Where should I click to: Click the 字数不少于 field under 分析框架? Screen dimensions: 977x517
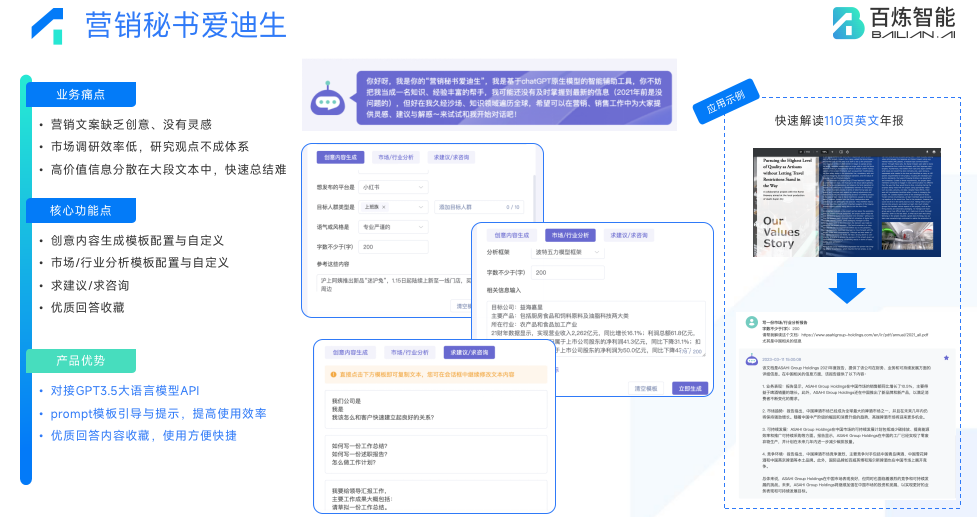coord(568,272)
